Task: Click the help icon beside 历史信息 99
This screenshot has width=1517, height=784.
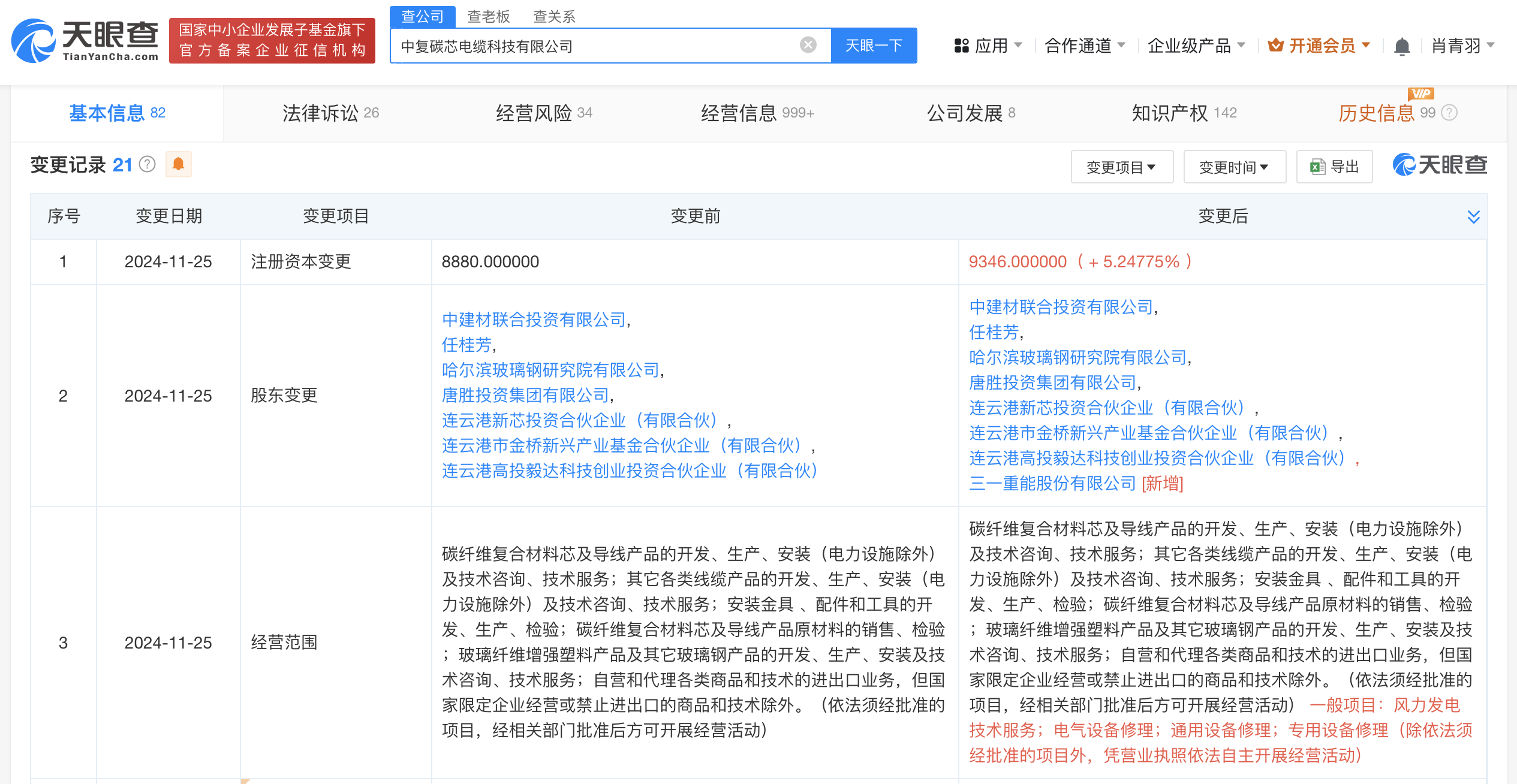Action: 1449,113
